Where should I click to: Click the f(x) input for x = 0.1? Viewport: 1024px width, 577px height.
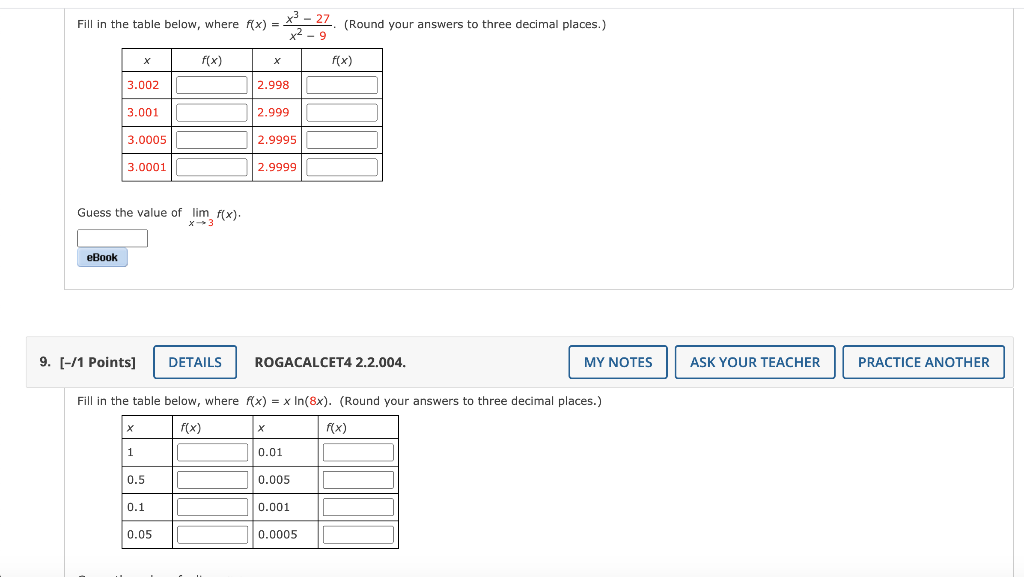pyautogui.click(x=212, y=507)
